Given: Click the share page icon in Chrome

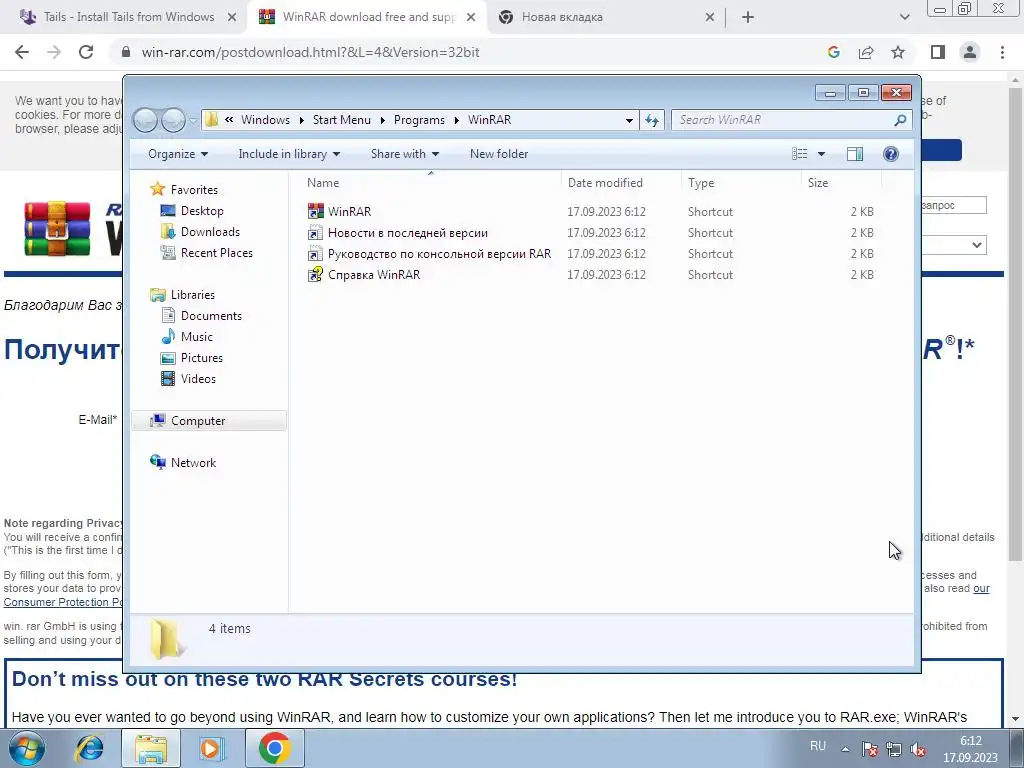Looking at the screenshot, I should pos(866,52).
